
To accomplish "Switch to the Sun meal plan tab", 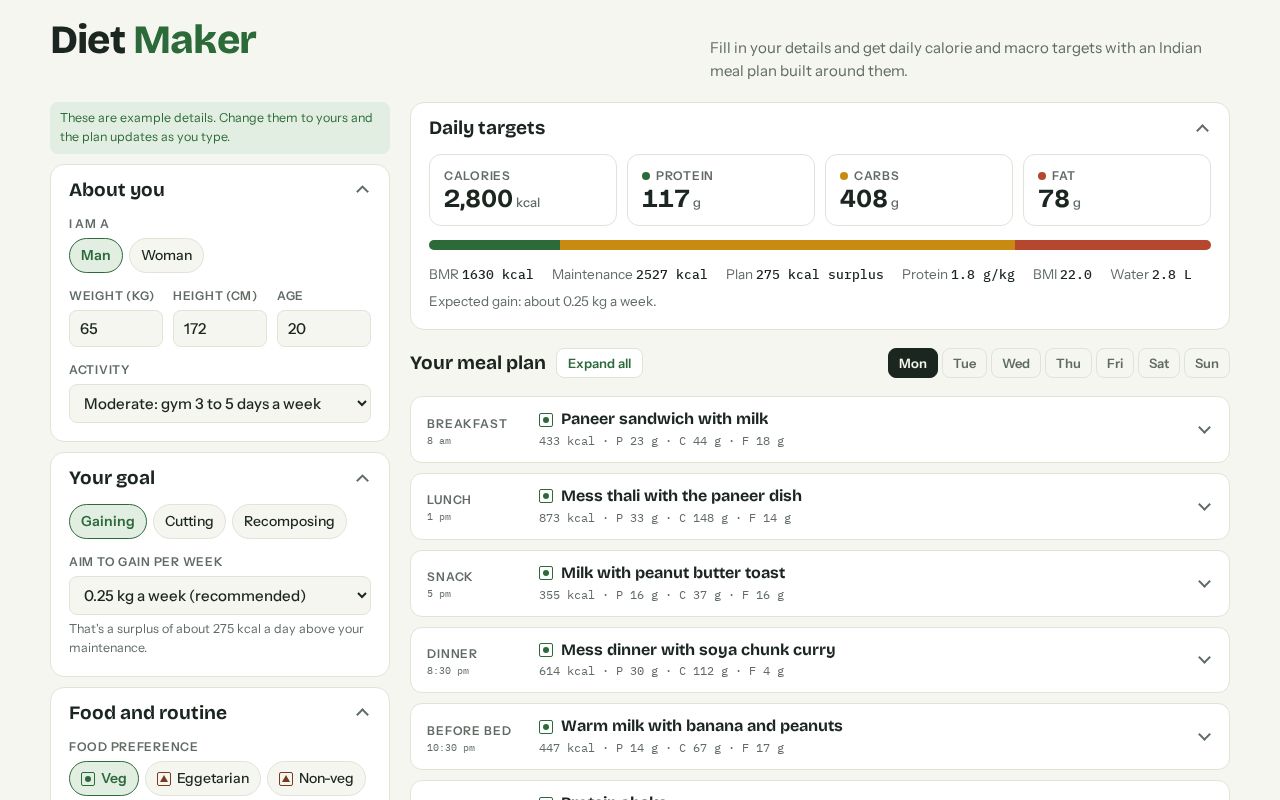I will tap(1207, 363).
